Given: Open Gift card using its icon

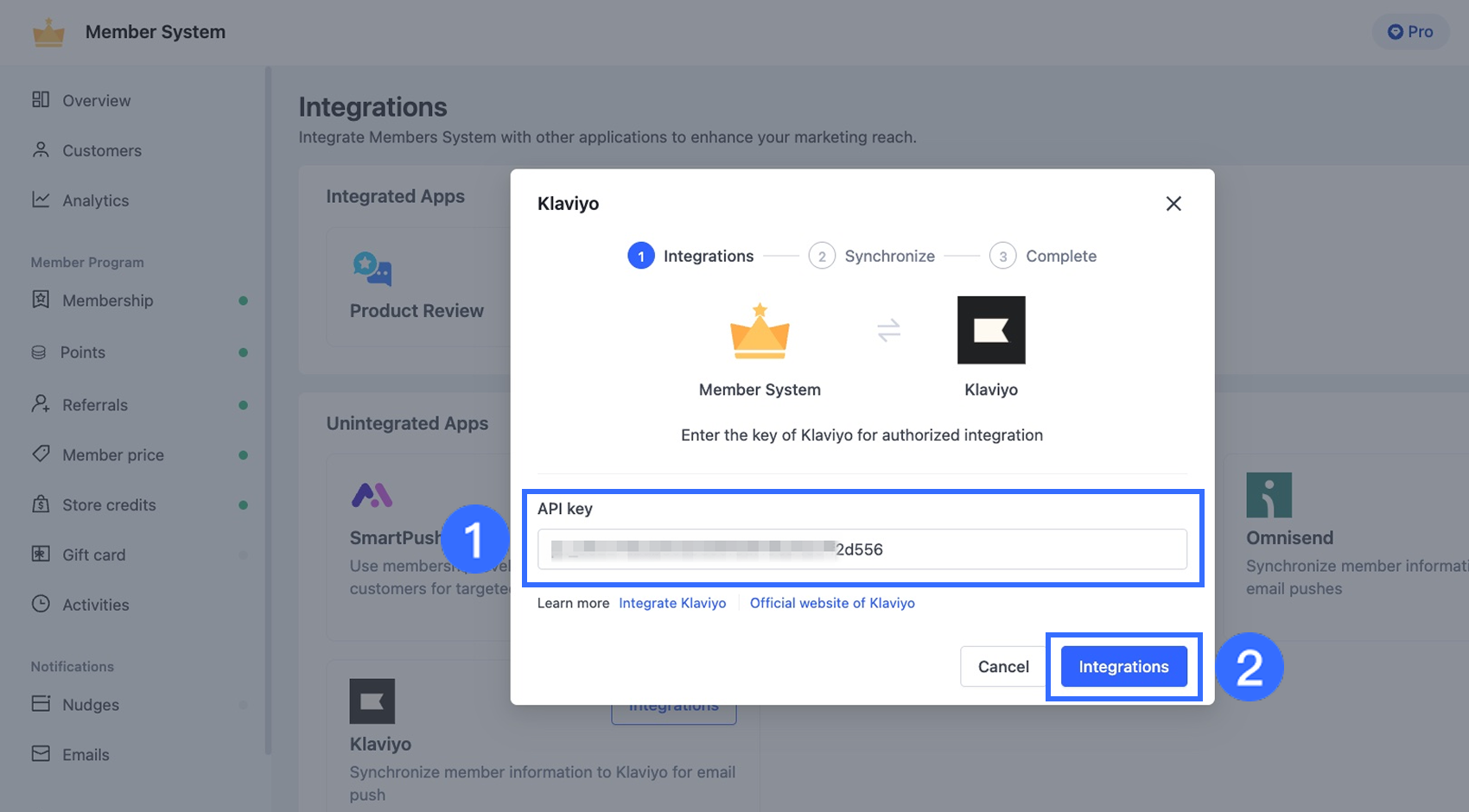Looking at the screenshot, I should 41,554.
